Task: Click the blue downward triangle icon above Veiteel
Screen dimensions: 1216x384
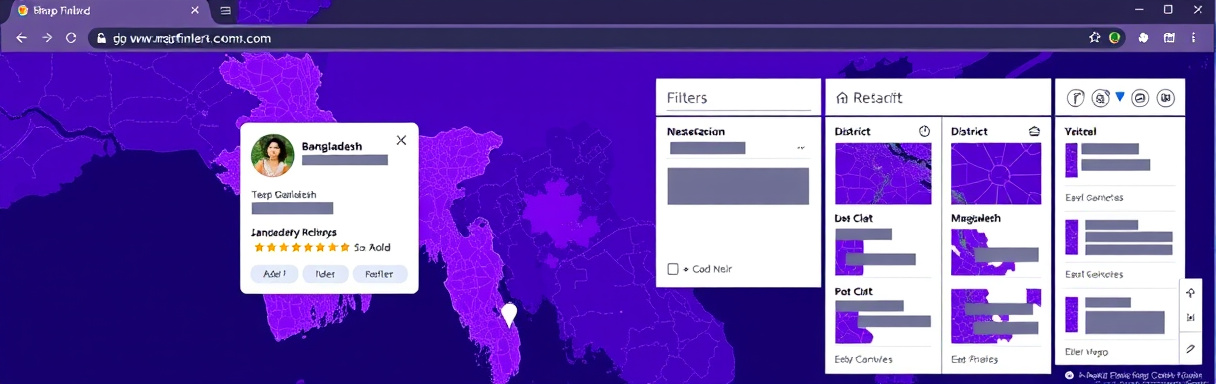Action: tap(1120, 97)
